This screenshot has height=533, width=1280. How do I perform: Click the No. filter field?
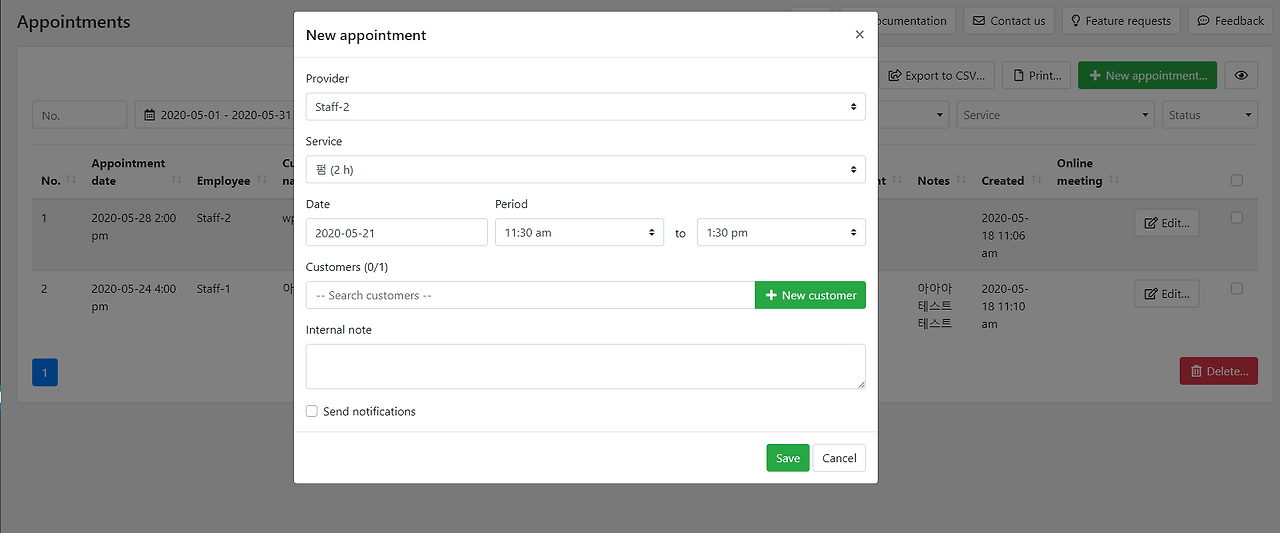80,115
